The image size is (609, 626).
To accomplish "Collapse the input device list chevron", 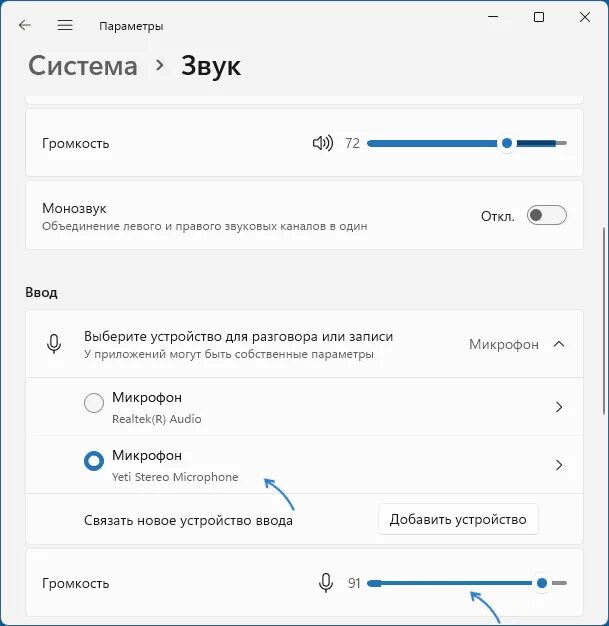I will click(x=559, y=344).
